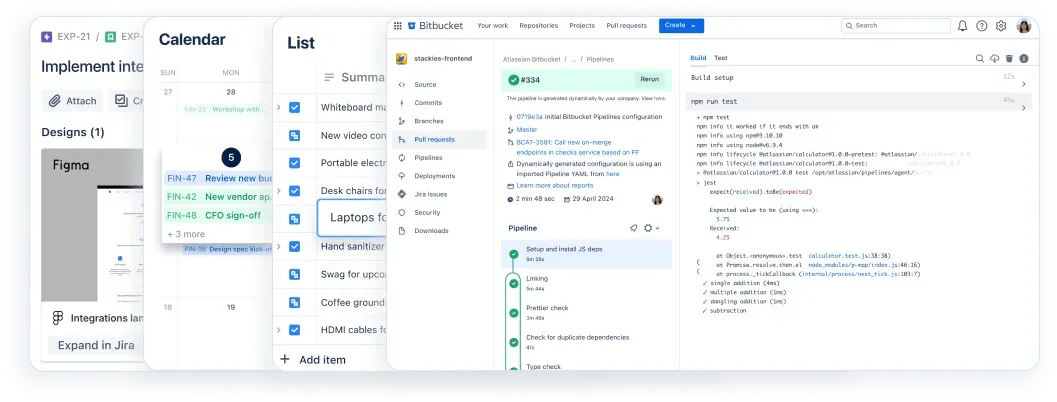
Task: Toggle checkbox for Portable electr row
Action: coord(295,163)
